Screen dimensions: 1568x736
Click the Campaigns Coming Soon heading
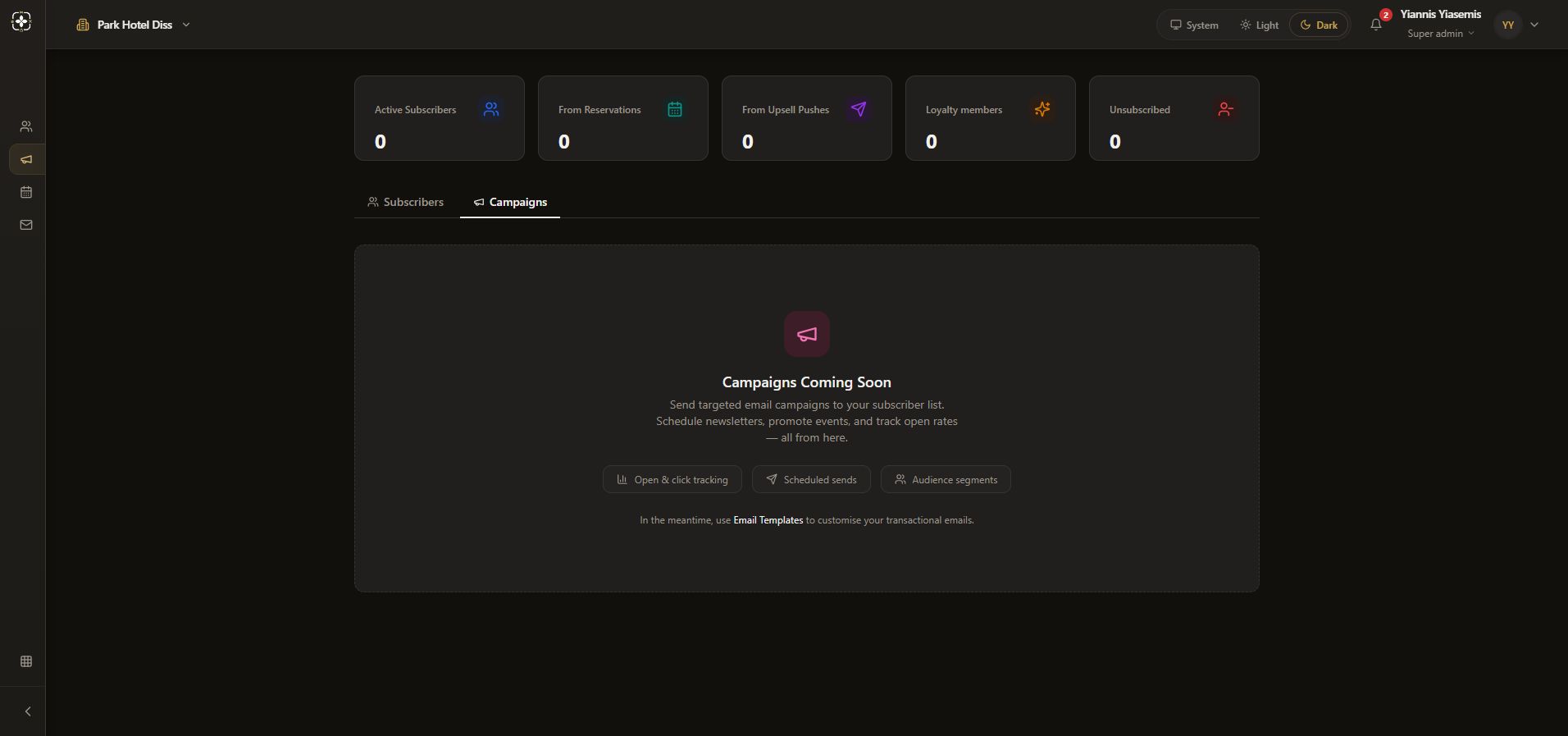[807, 382]
